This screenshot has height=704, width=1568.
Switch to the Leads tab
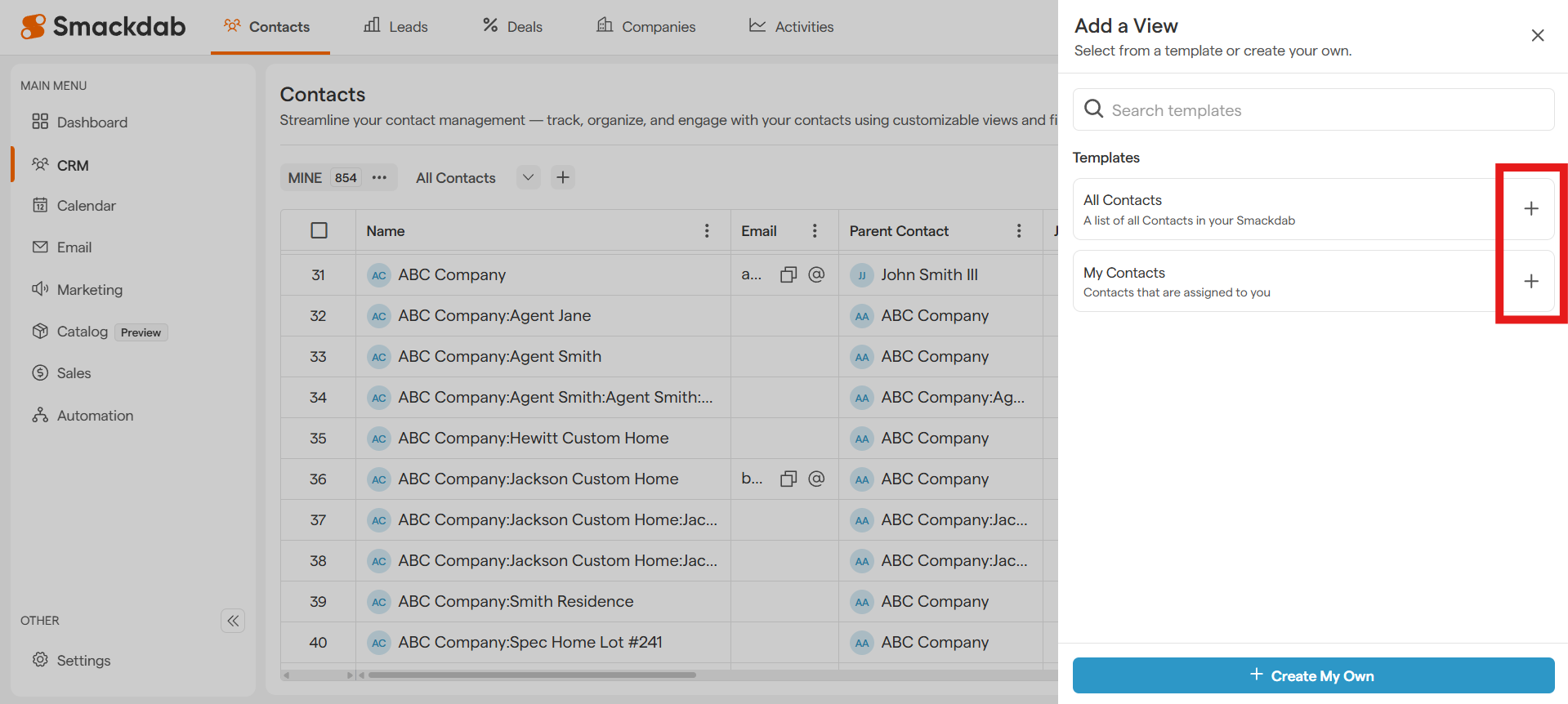(395, 27)
